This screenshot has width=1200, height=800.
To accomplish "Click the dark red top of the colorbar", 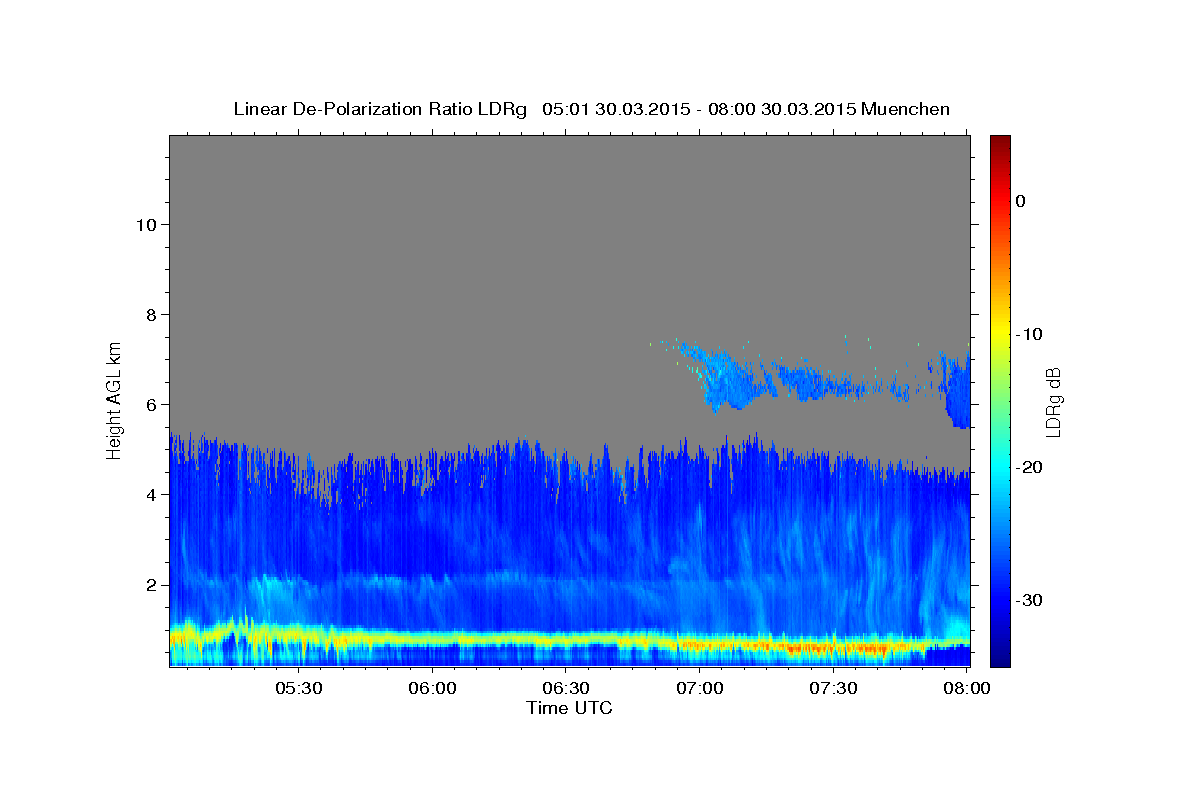I will click(1000, 145).
